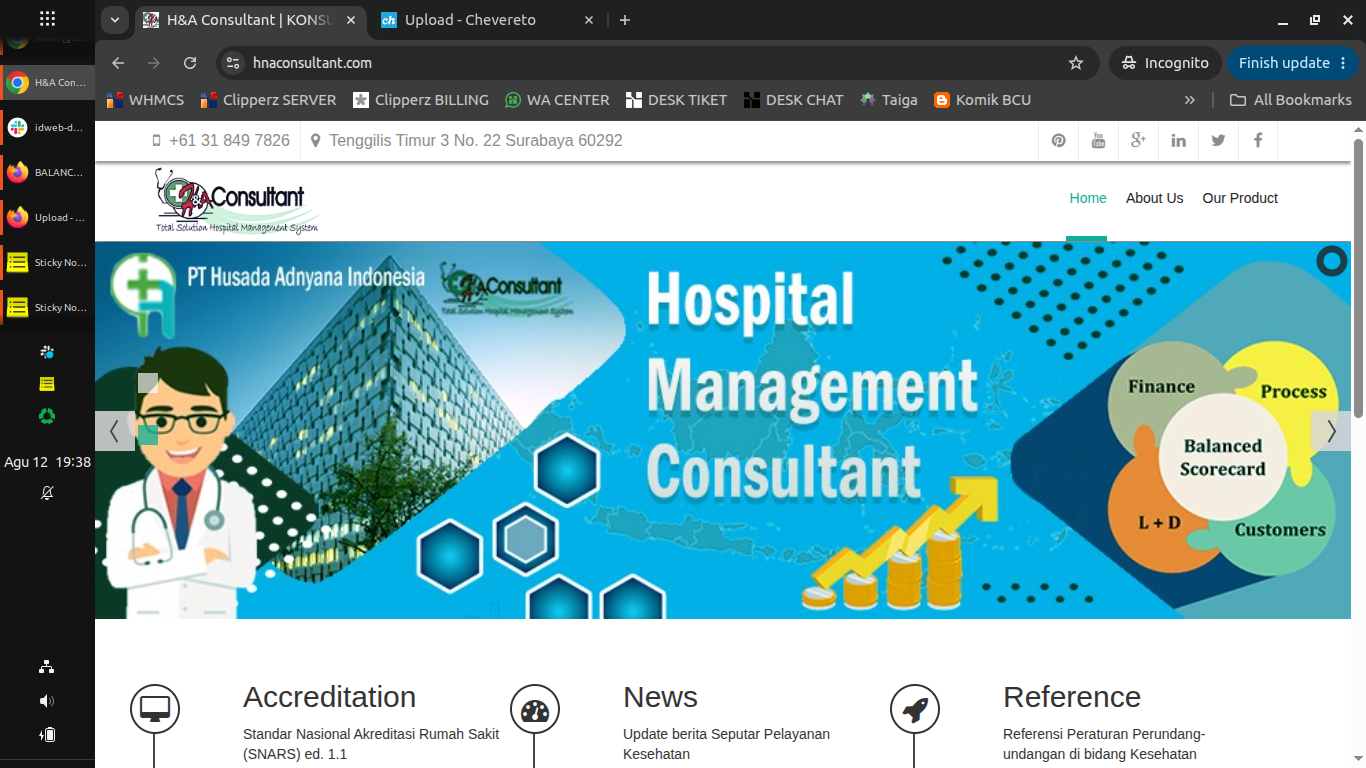
Task: Open the volume control in the system tray
Action: (x=47, y=701)
